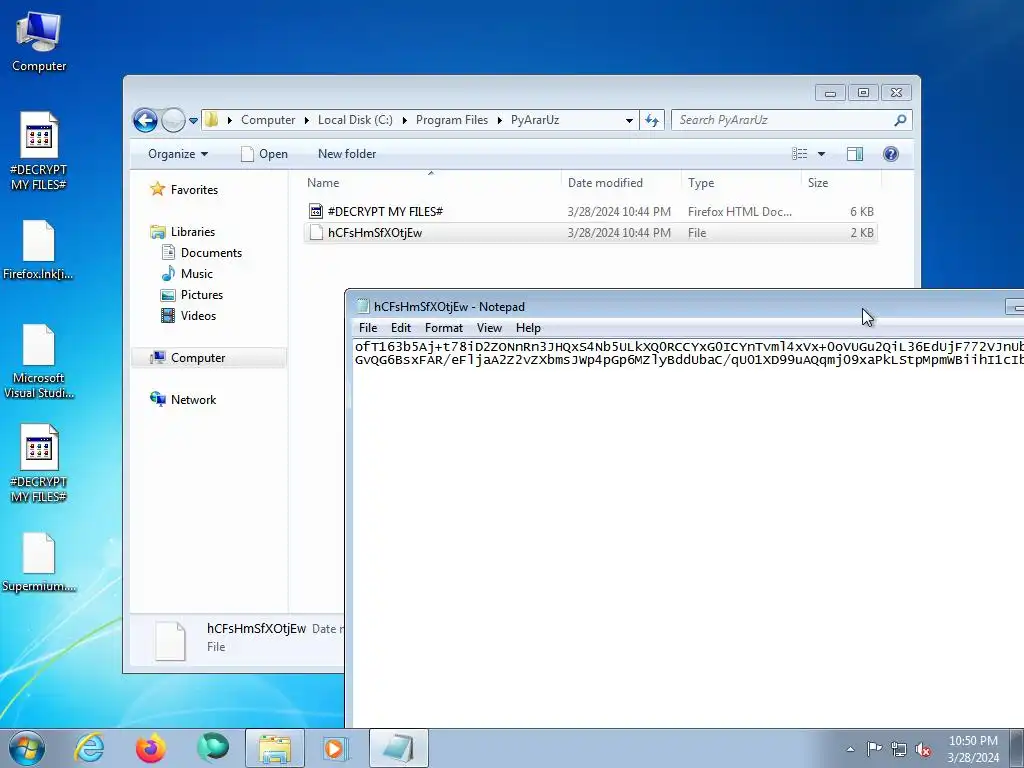The width and height of the screenshot is (1024, 768).
Task: Create a New folder
Action: (x=347, y=154)
